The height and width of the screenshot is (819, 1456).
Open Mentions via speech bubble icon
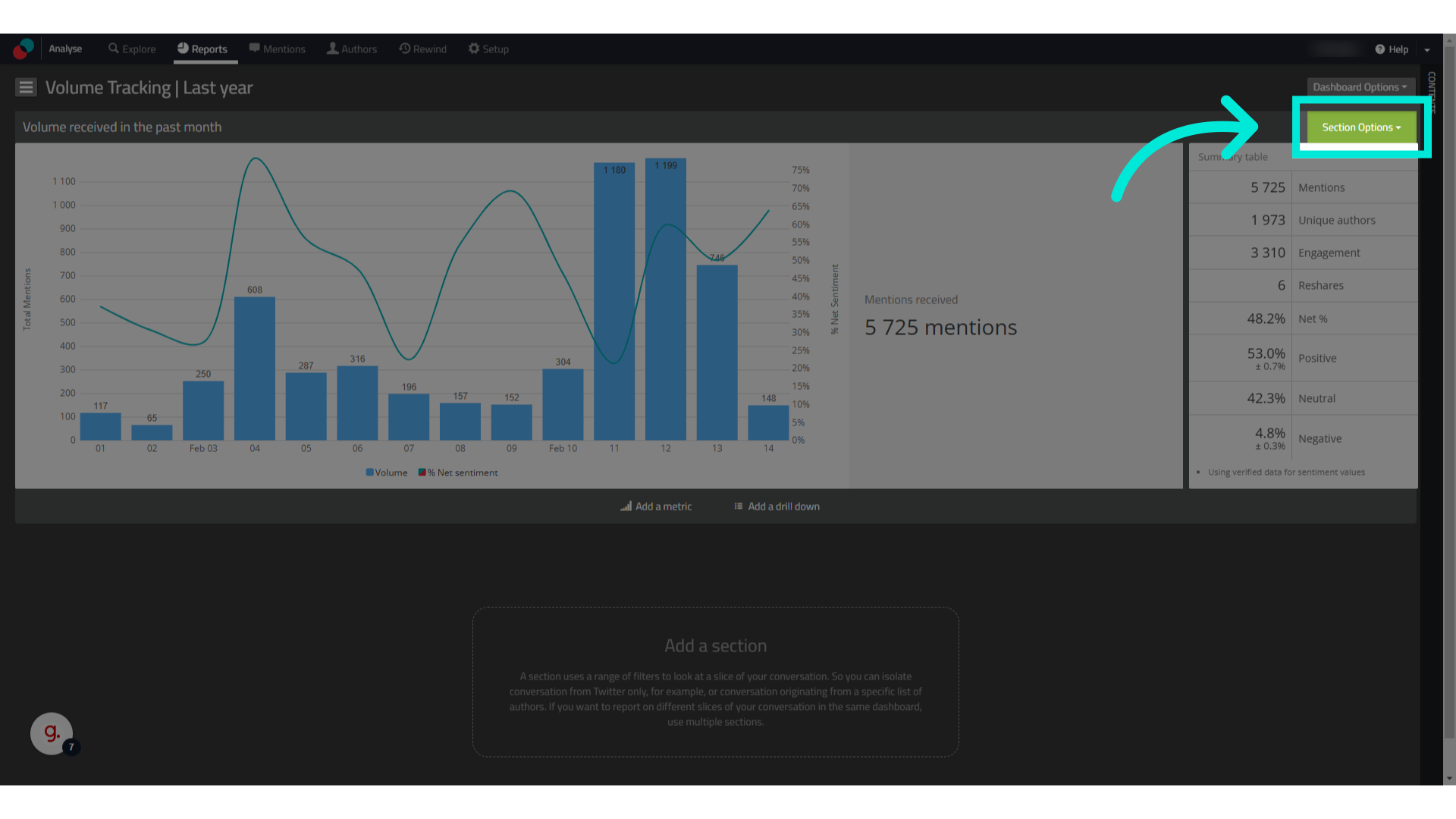[x=254, y=49]
